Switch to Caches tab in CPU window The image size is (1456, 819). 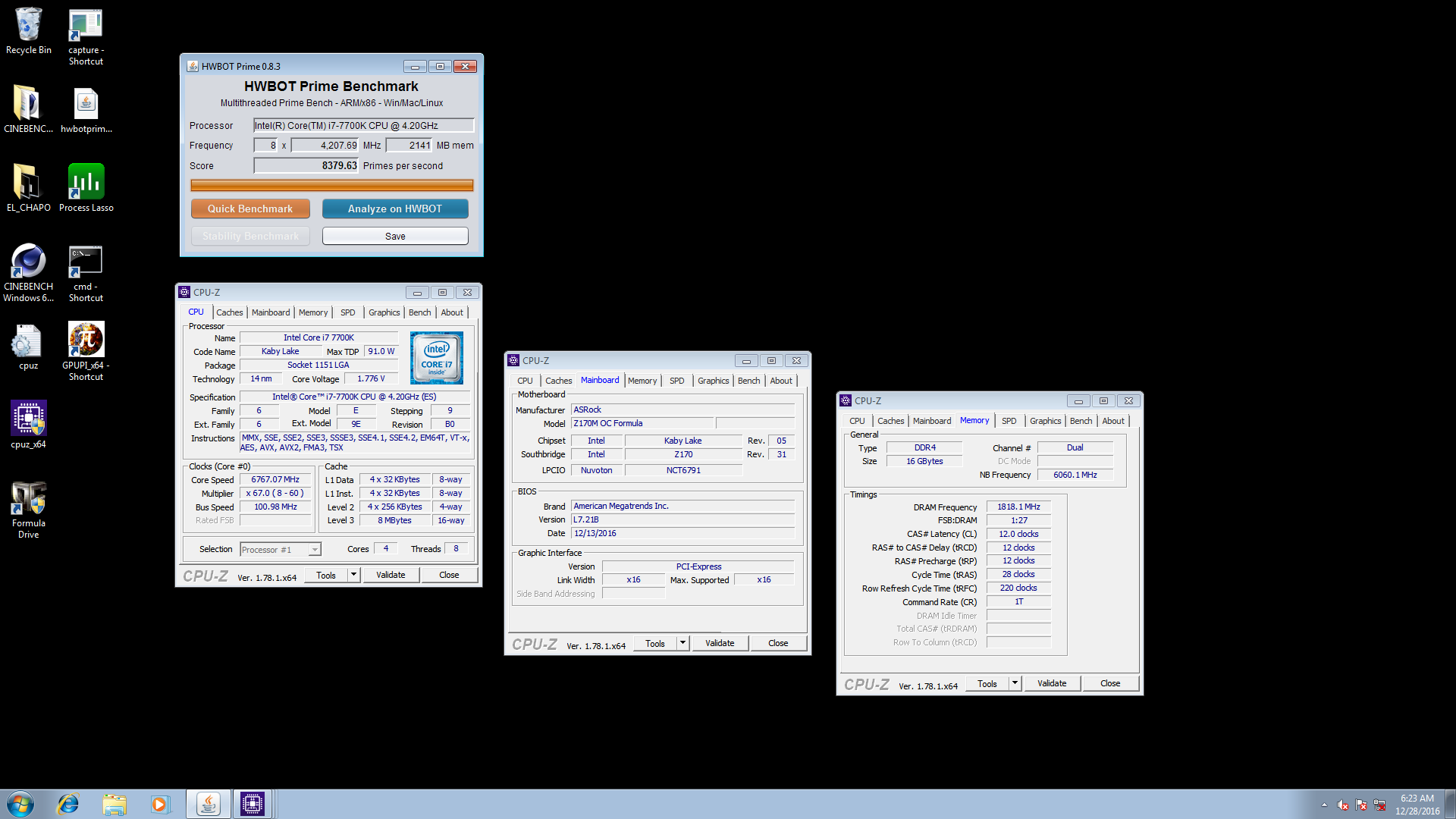click(230, 312)
